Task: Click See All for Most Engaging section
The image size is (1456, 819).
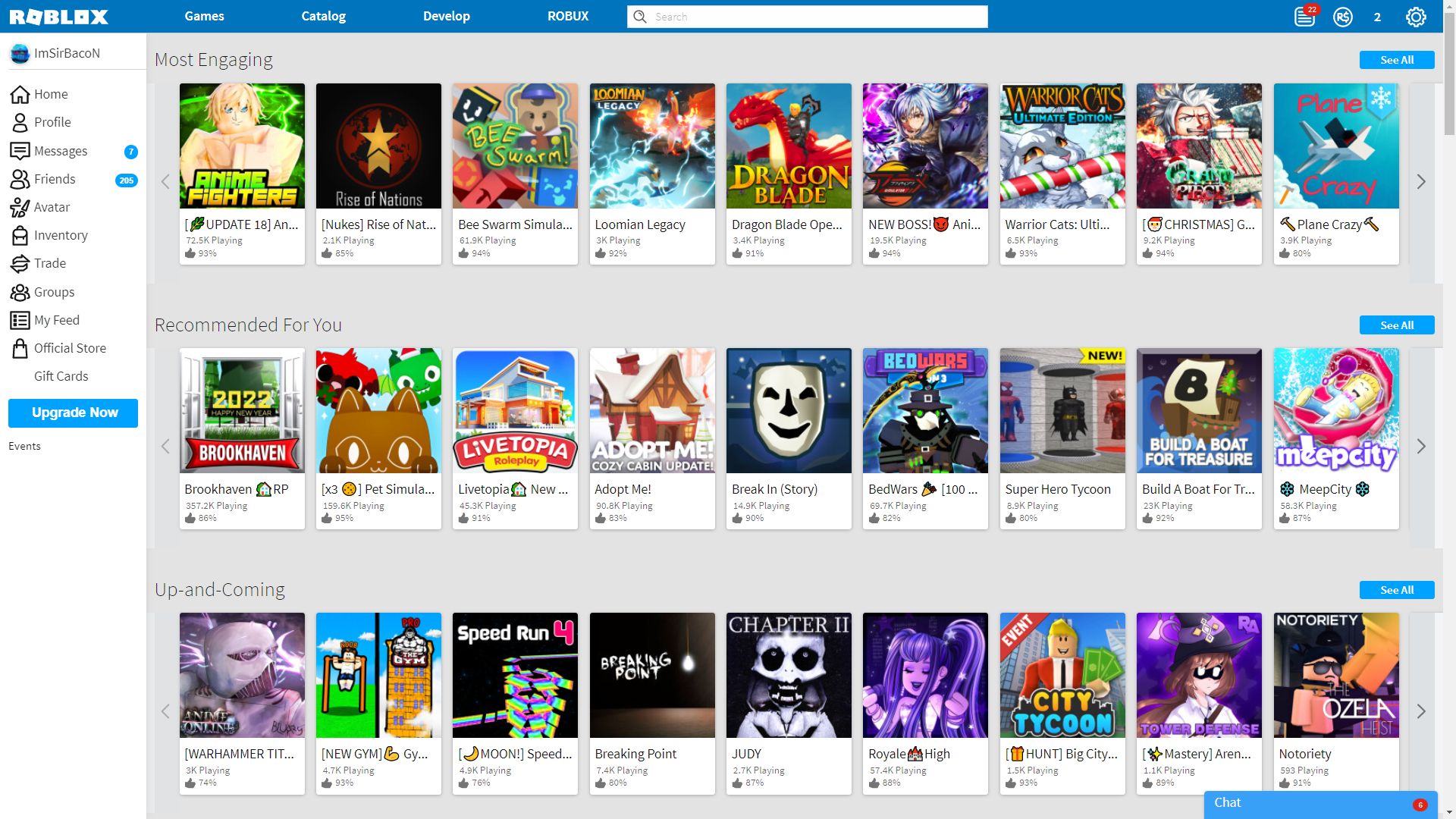Action: (1397, 60)
